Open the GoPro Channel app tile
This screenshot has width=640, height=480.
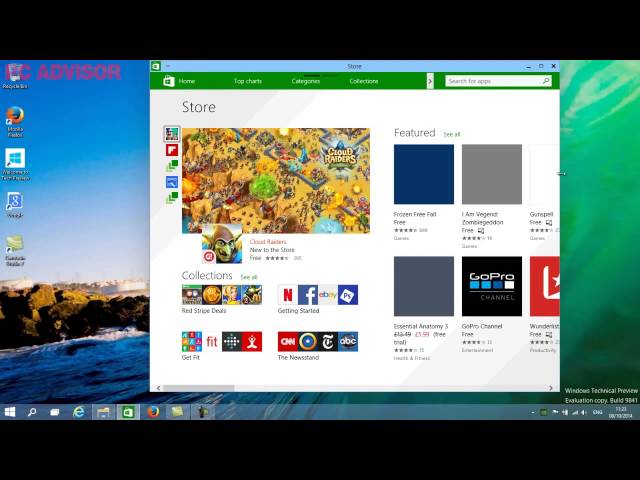point(491,286)
